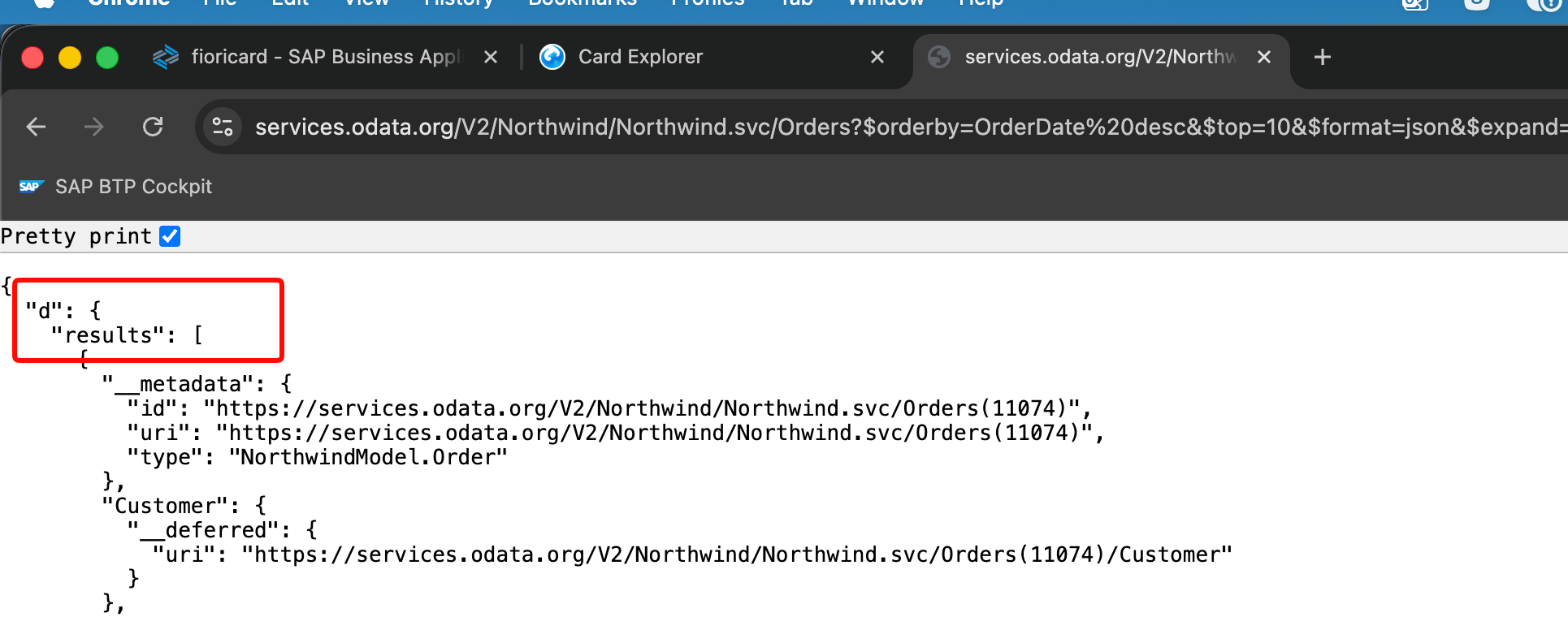
Task: Close the services.odata.org tab
Action: pyautogui.click(x=1264, y=57)
